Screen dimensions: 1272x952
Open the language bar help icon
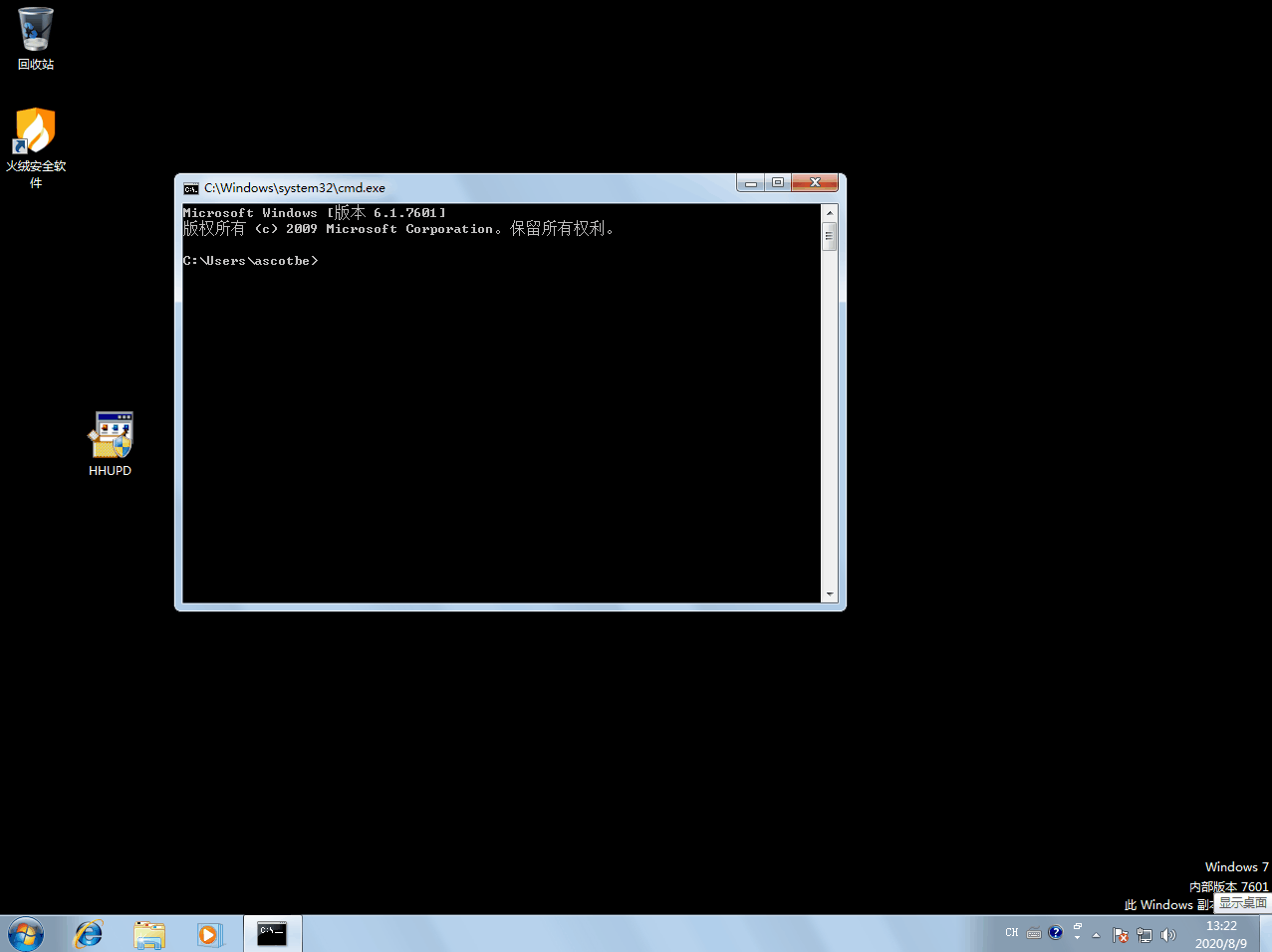click(x=1056, y=933)
